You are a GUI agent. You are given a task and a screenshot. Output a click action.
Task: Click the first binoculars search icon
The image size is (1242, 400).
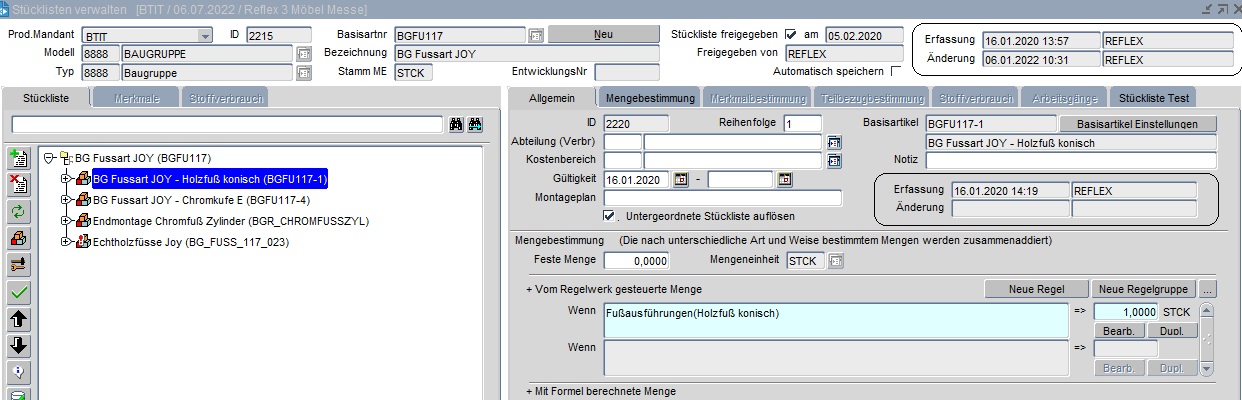(456, 124)
